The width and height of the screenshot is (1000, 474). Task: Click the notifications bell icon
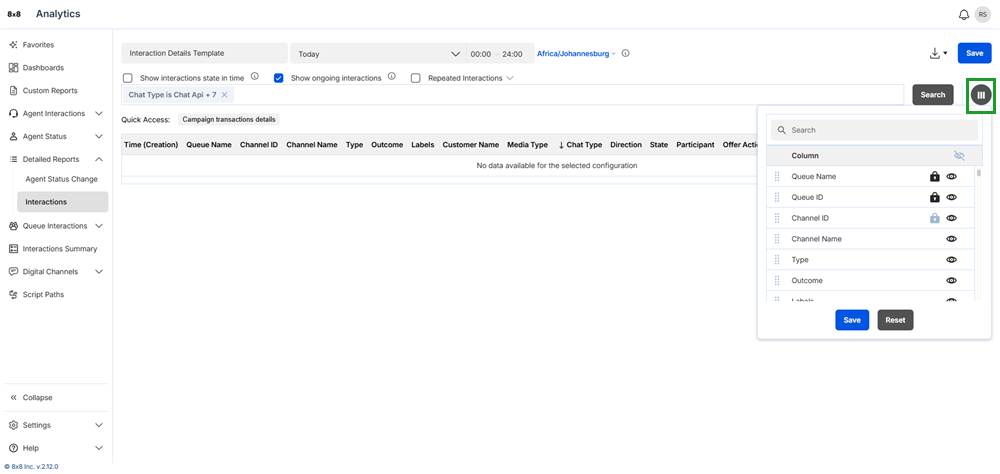click(x=963, y=14)
